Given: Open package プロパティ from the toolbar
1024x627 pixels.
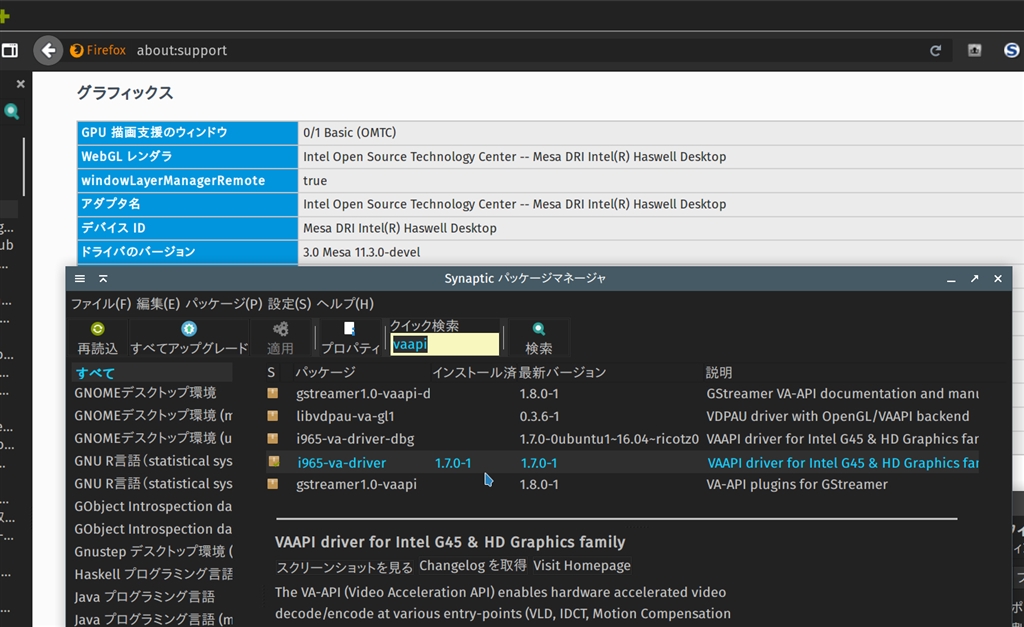Looking at the screenshot, I should coord(349,329).
